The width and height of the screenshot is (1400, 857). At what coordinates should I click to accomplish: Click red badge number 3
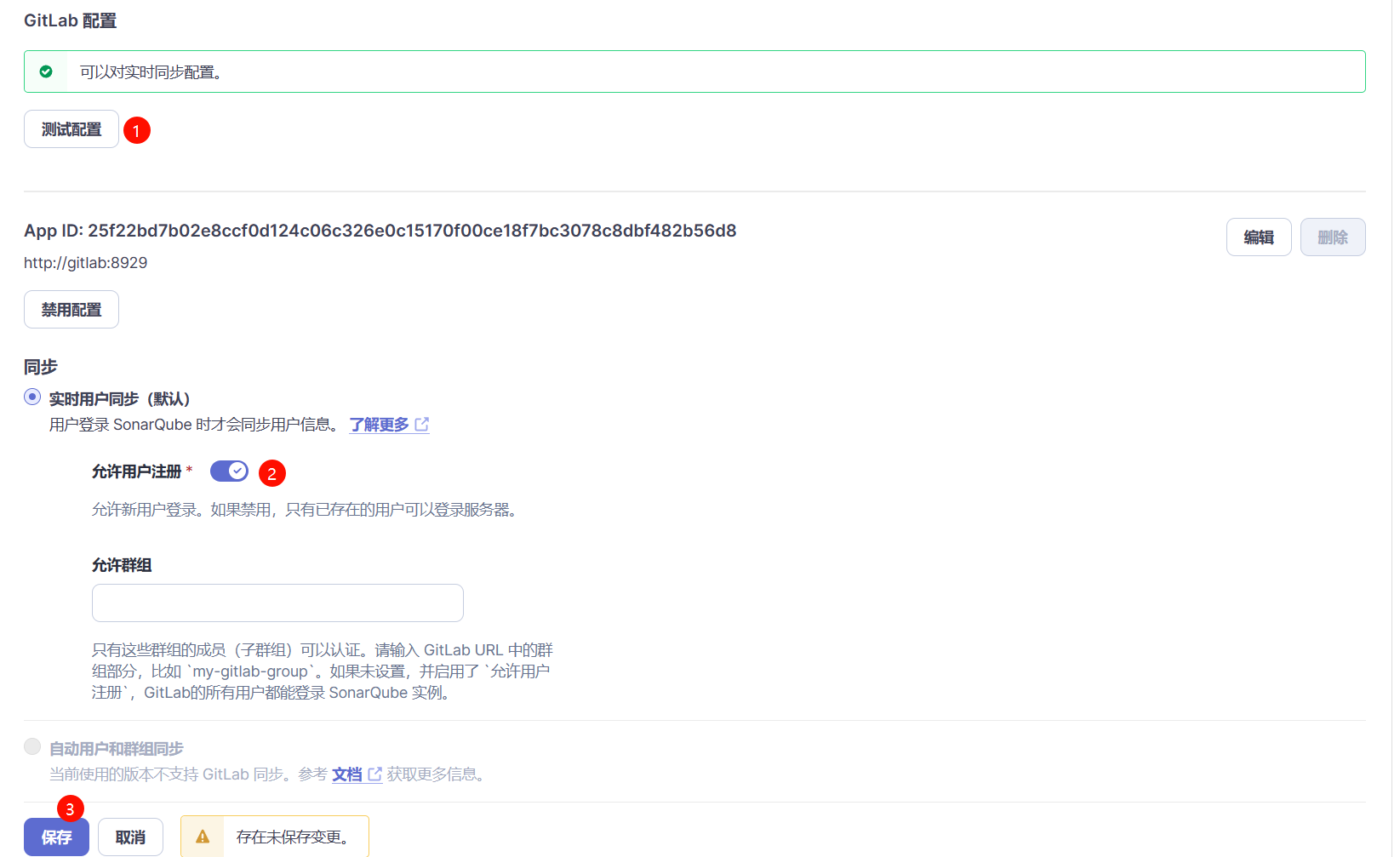pos(70,808)
